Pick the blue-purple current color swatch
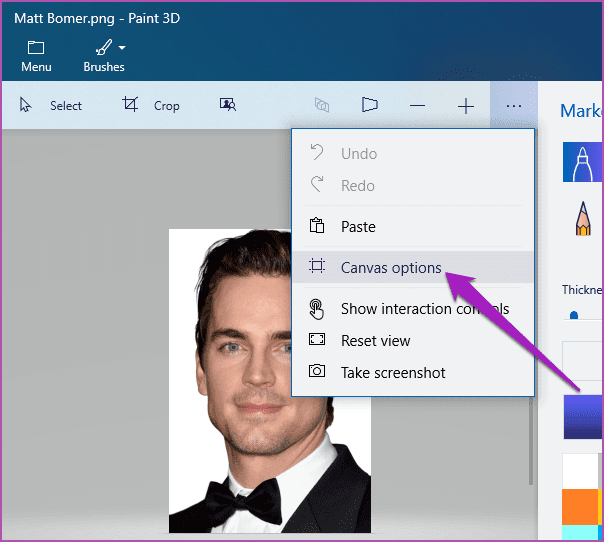The image size is (604, 542). pos(583,416)
